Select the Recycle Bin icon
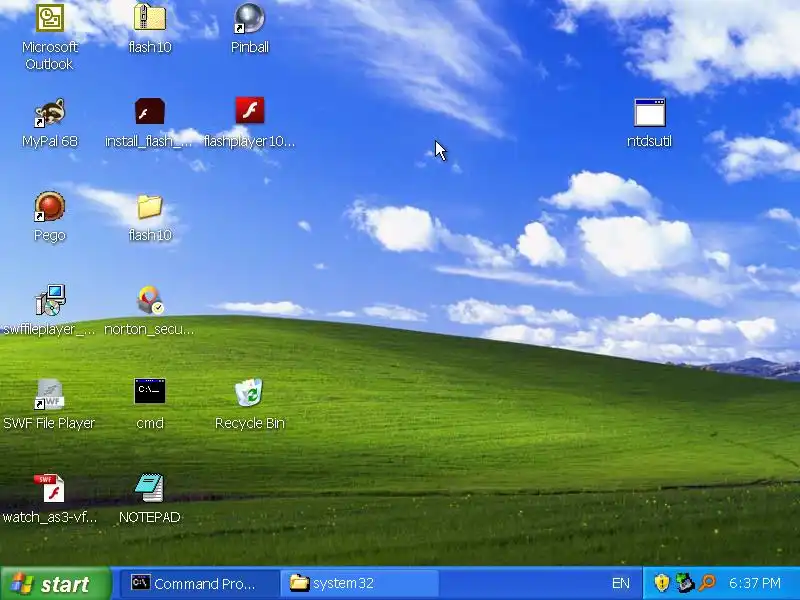 pos(249,392)
